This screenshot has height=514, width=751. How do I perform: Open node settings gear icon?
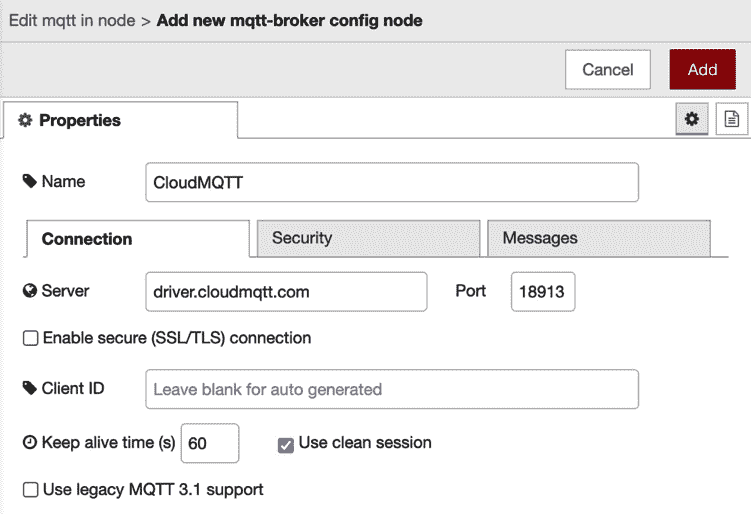[x=692, y=119]
